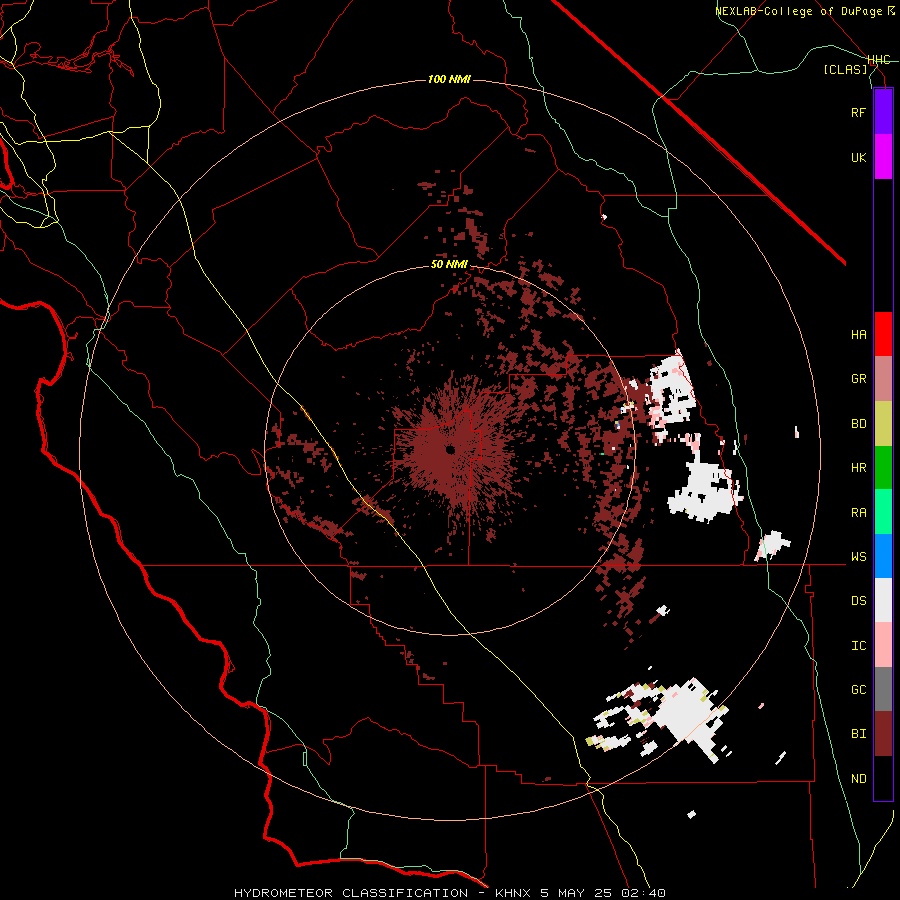Viewport: 900px width, 900px height.
Task: Click the HA legend label
Action: click(x=858, y=335)
